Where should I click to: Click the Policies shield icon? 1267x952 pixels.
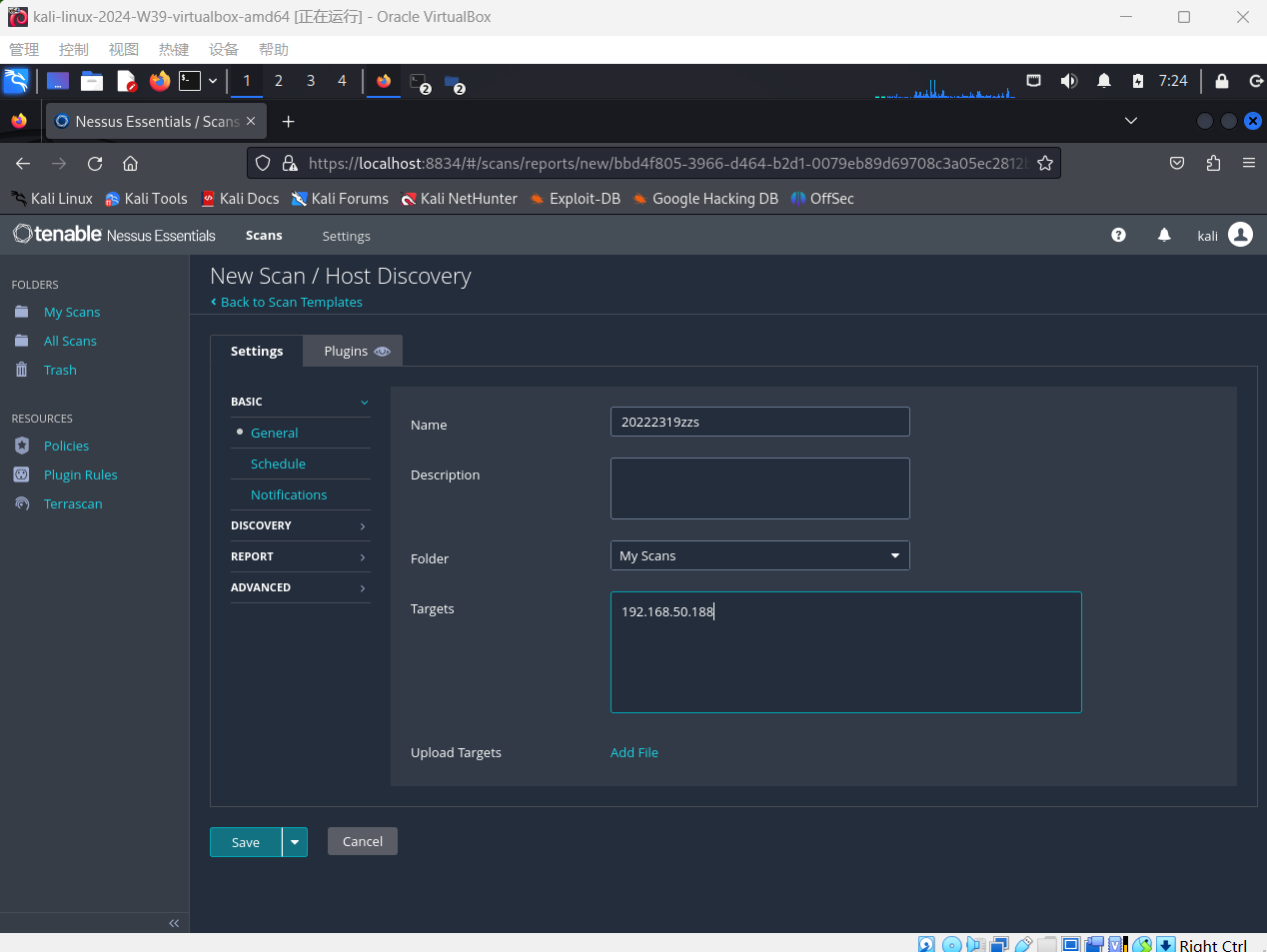tap(22, 446)
